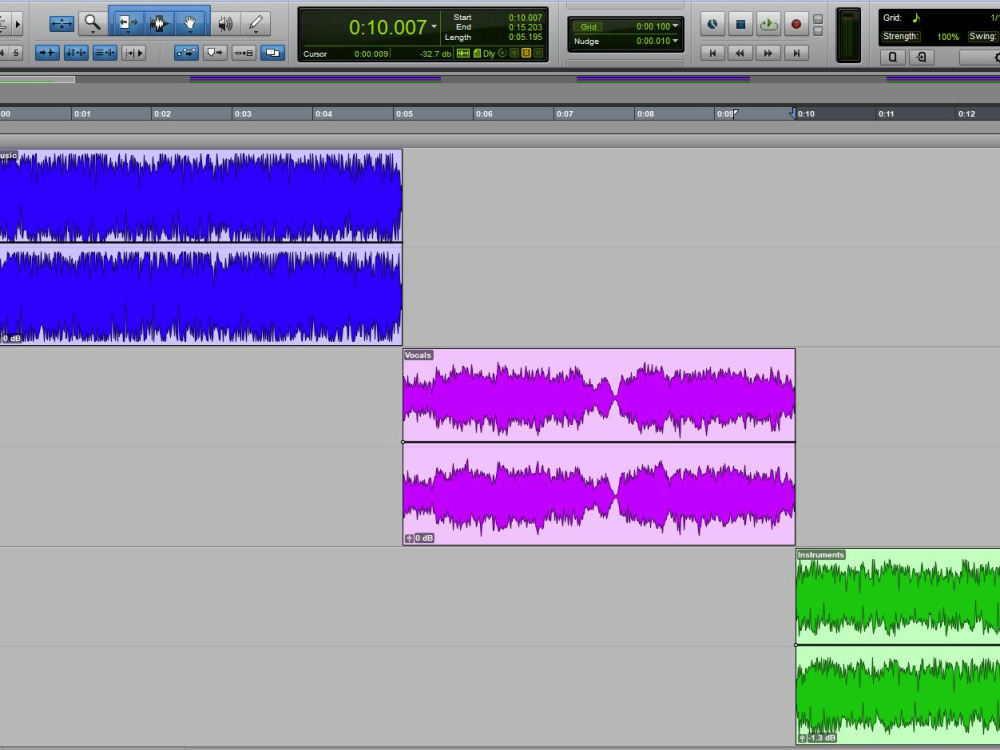Viewport: 1000px width, 750px height.
Task: Open the main counter format dropdown
Action: pos(434,27)
